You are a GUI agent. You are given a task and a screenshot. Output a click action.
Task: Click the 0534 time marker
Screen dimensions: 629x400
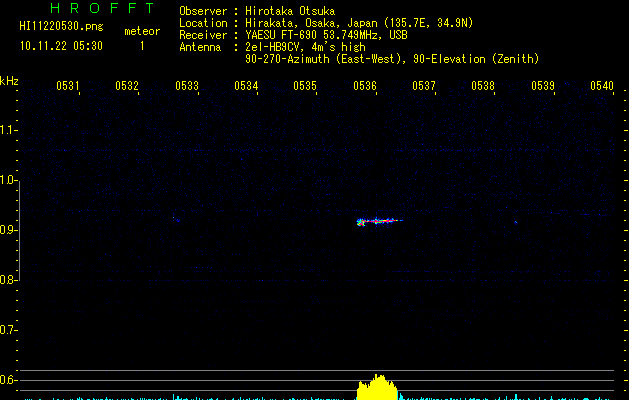click(246, 85)
